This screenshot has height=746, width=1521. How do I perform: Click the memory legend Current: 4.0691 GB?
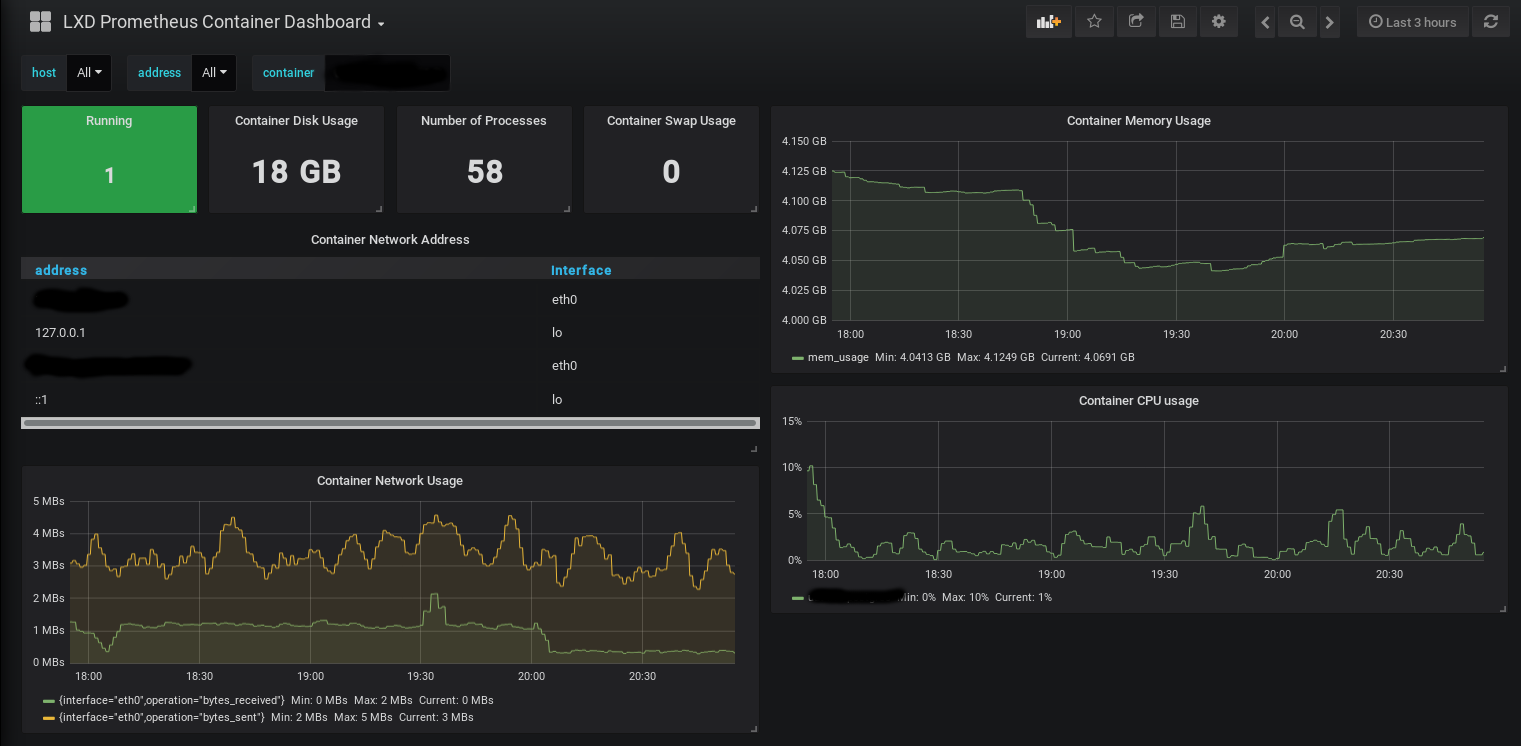click(1088, 357)
